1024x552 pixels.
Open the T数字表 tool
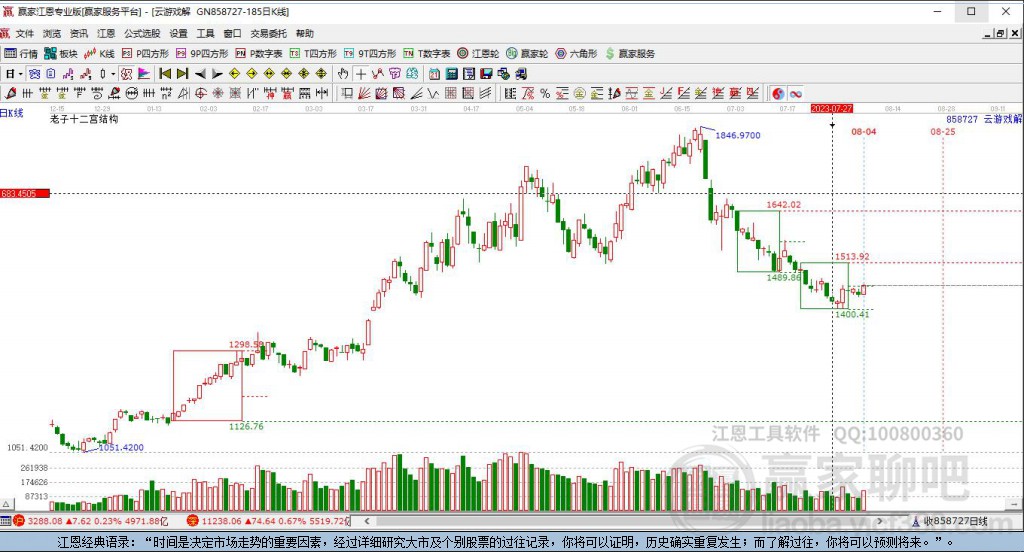tap(426, 54)
